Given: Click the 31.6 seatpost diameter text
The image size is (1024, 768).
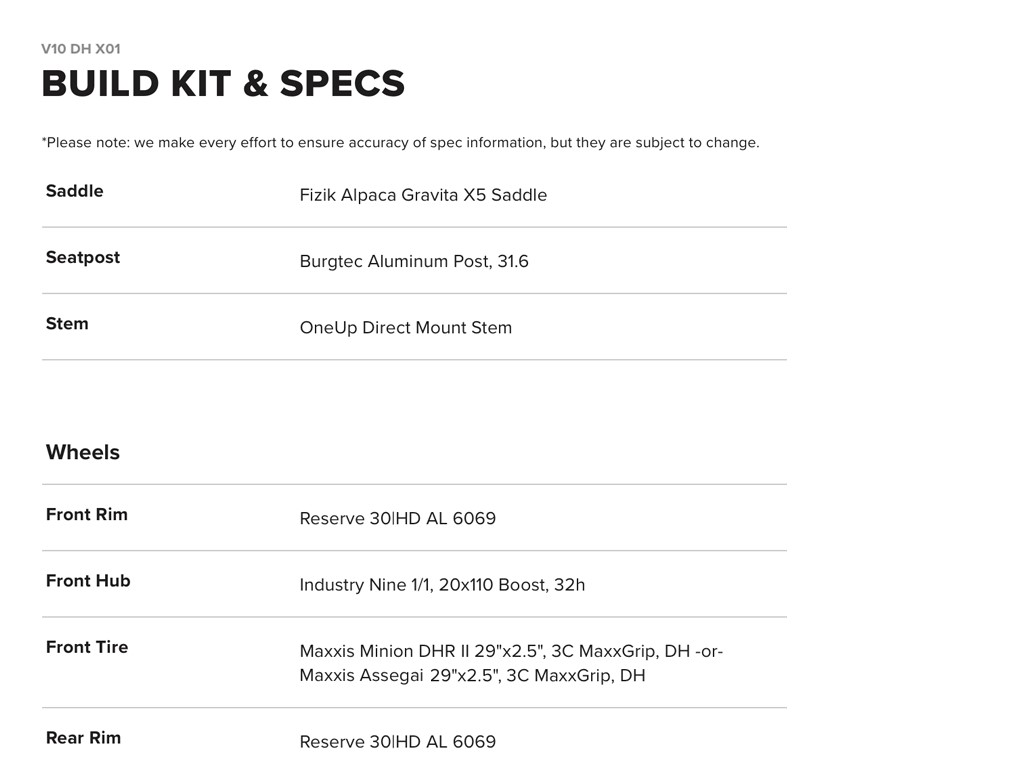Looking at the screenshot, I should point(513,261).
